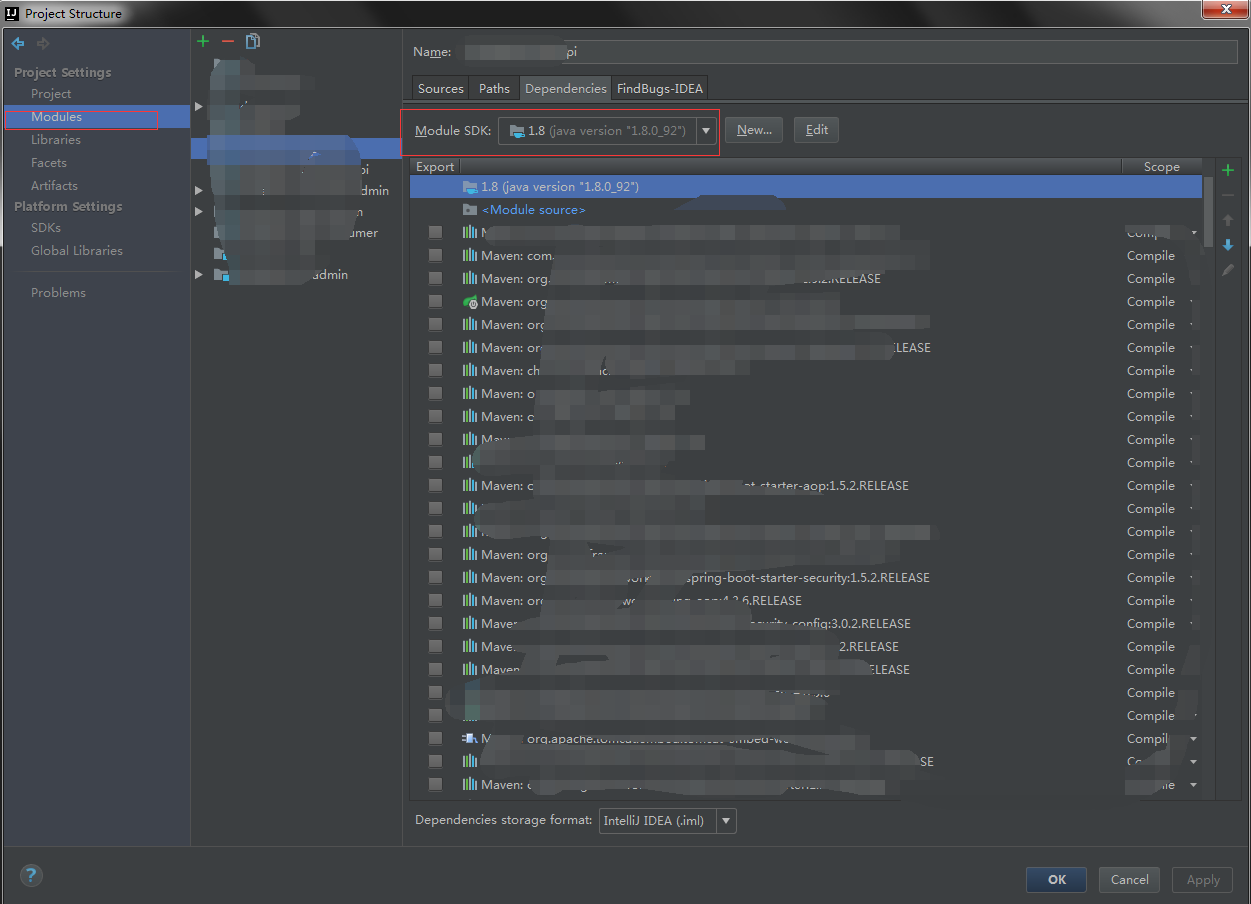Check export box for 'Maven: ch' row
Image resolution: width=1251 pixels, height=904 pixels.
click(x=435, y=371)
